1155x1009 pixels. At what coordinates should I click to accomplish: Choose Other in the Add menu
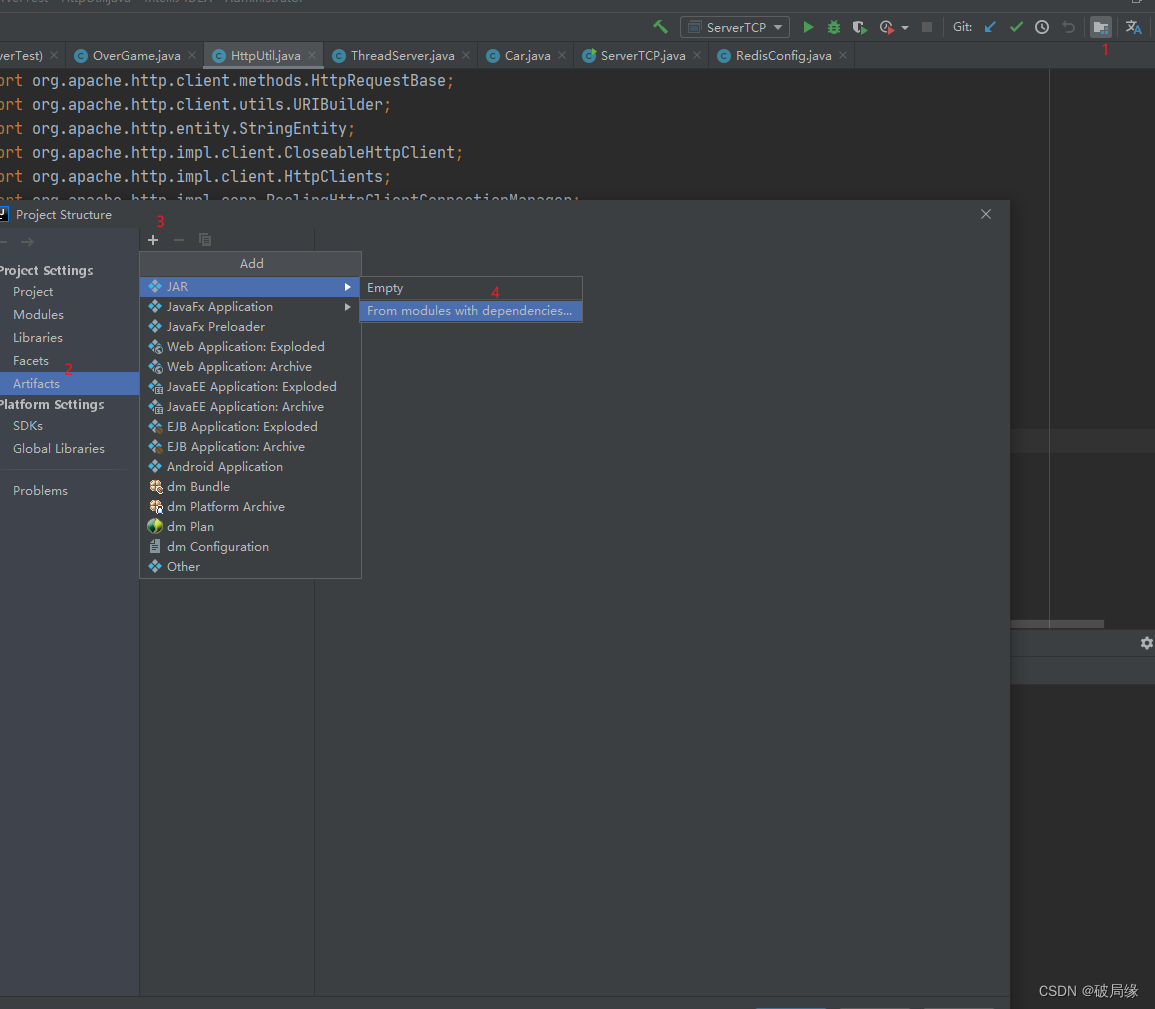pyautogui.click(x=250, y=566)
